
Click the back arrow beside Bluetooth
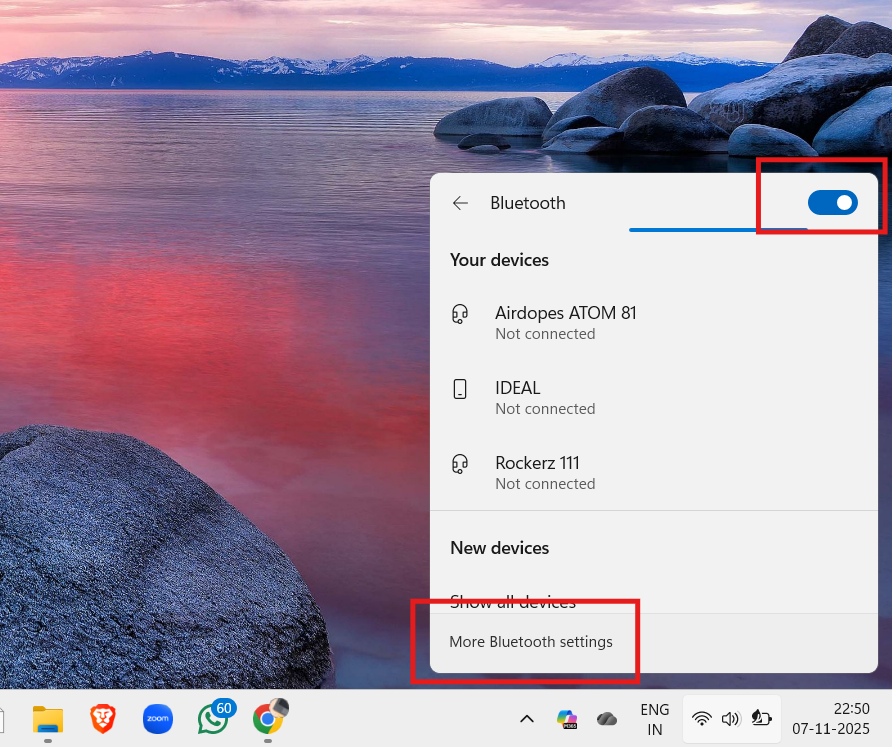[x=460, y=203]
